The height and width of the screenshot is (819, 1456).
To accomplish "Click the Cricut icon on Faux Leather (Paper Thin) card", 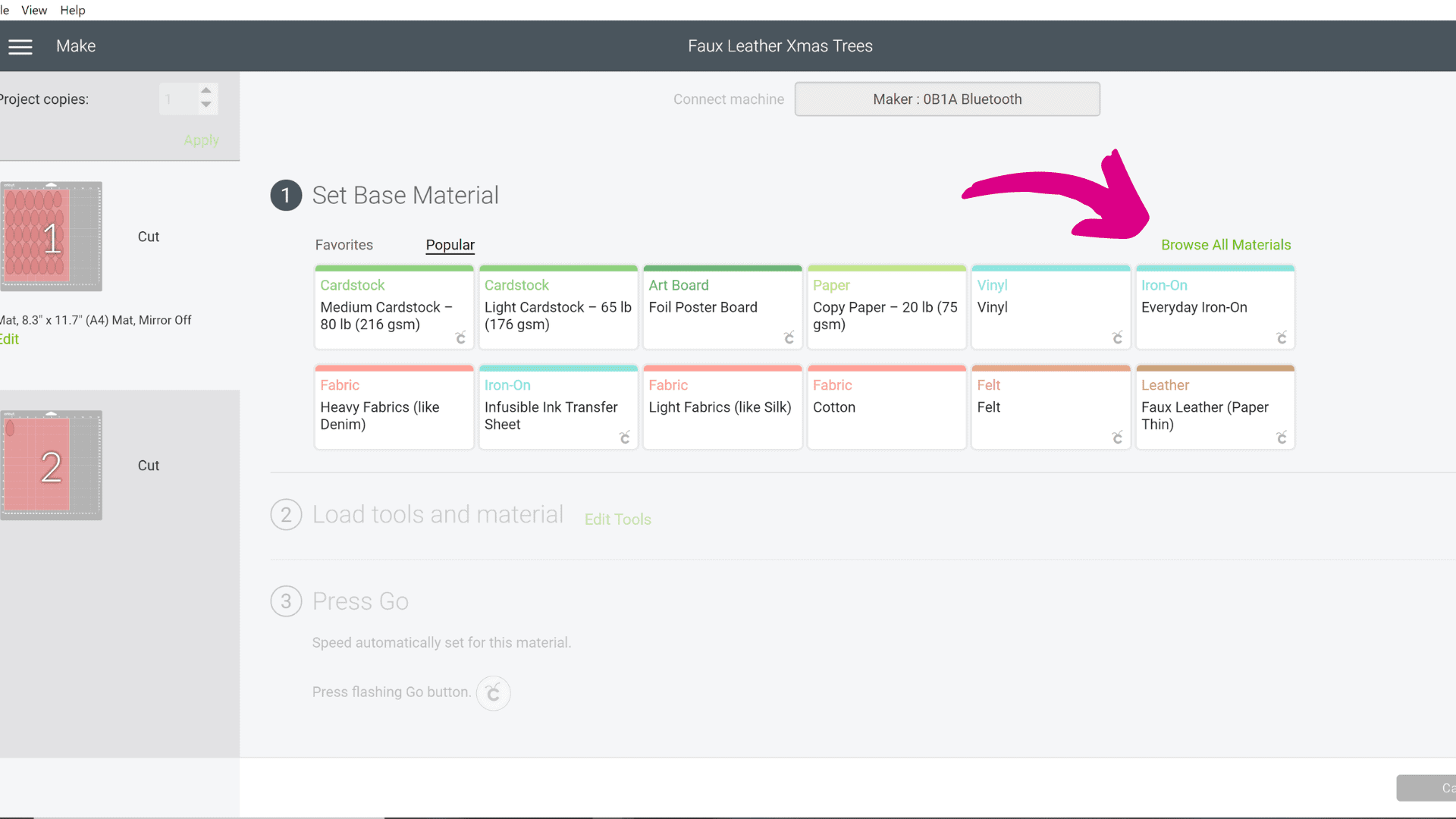I will pyautogui.click(x=1282, y=438).
